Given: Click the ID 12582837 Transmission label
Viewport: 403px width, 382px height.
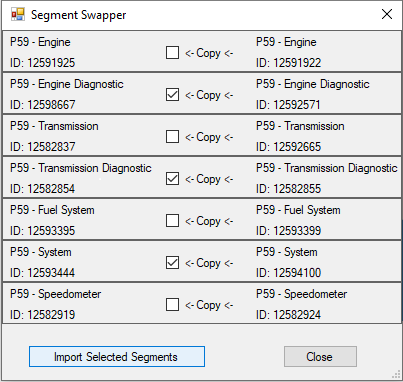Looking at the screenshot, I should tap(43, 147).
